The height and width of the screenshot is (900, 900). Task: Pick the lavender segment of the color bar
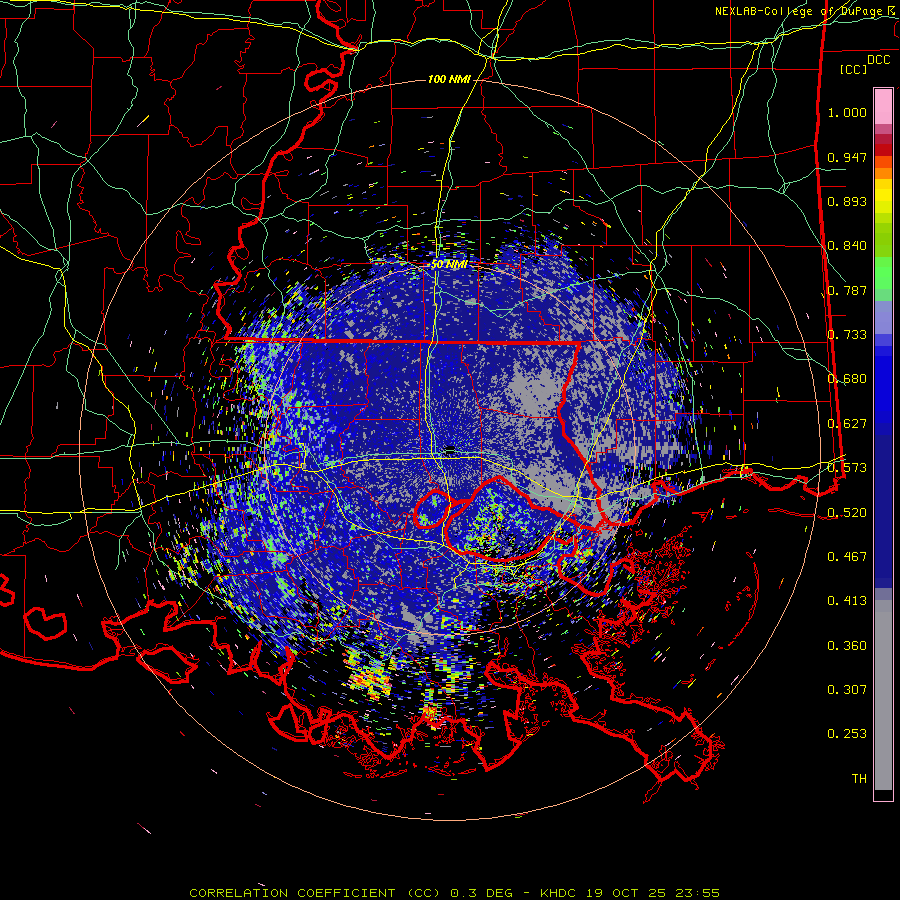[883, 317]
